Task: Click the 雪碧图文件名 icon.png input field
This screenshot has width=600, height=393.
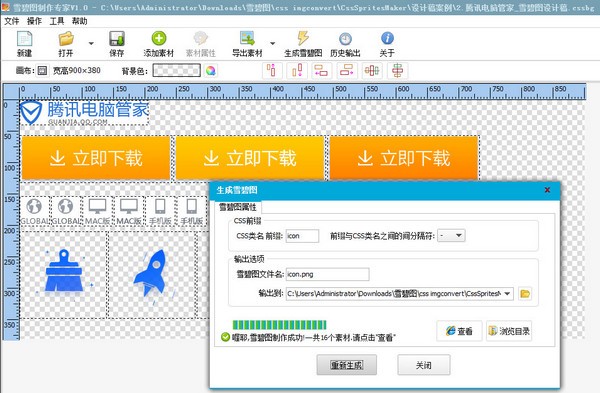Action: point(328,274)
